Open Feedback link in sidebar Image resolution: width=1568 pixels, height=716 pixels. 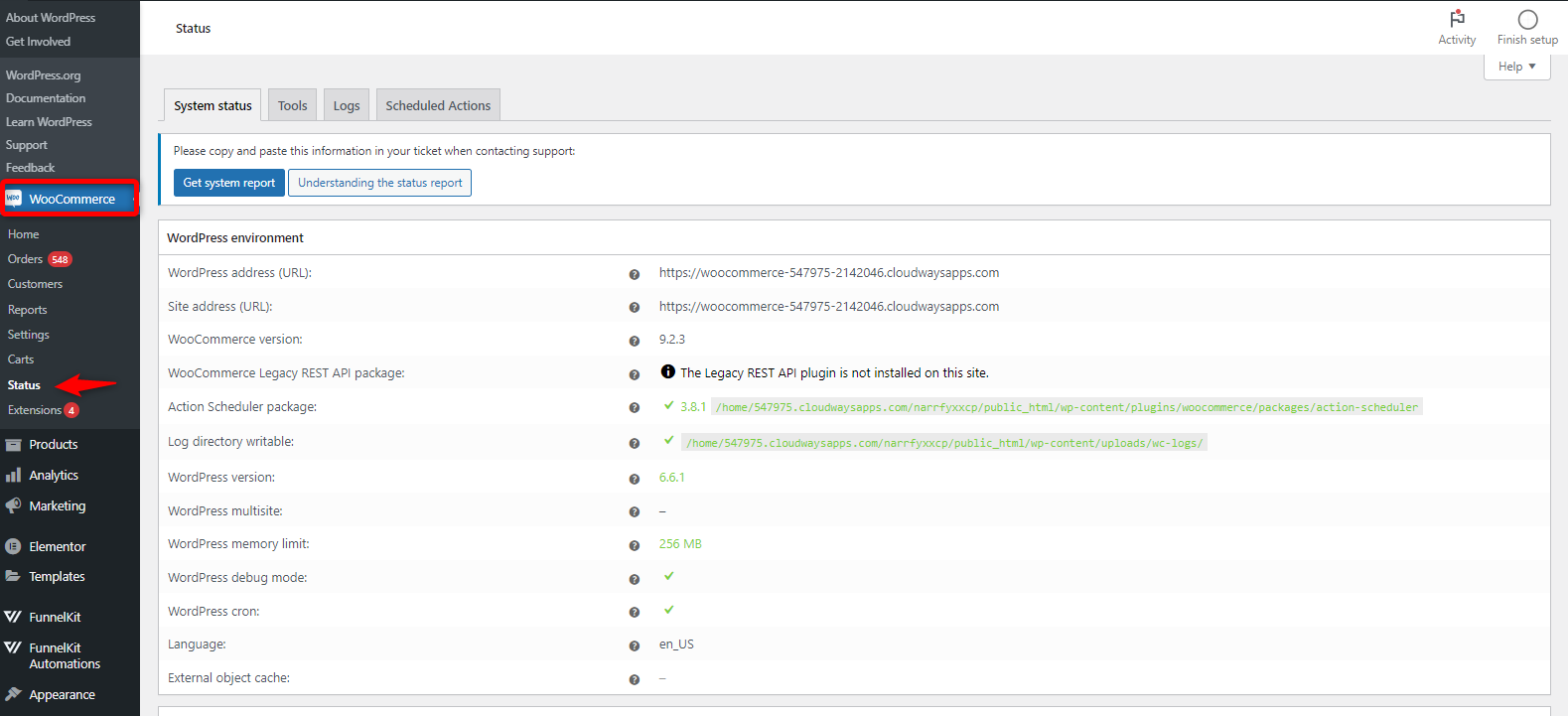click(x=31, y=168)
